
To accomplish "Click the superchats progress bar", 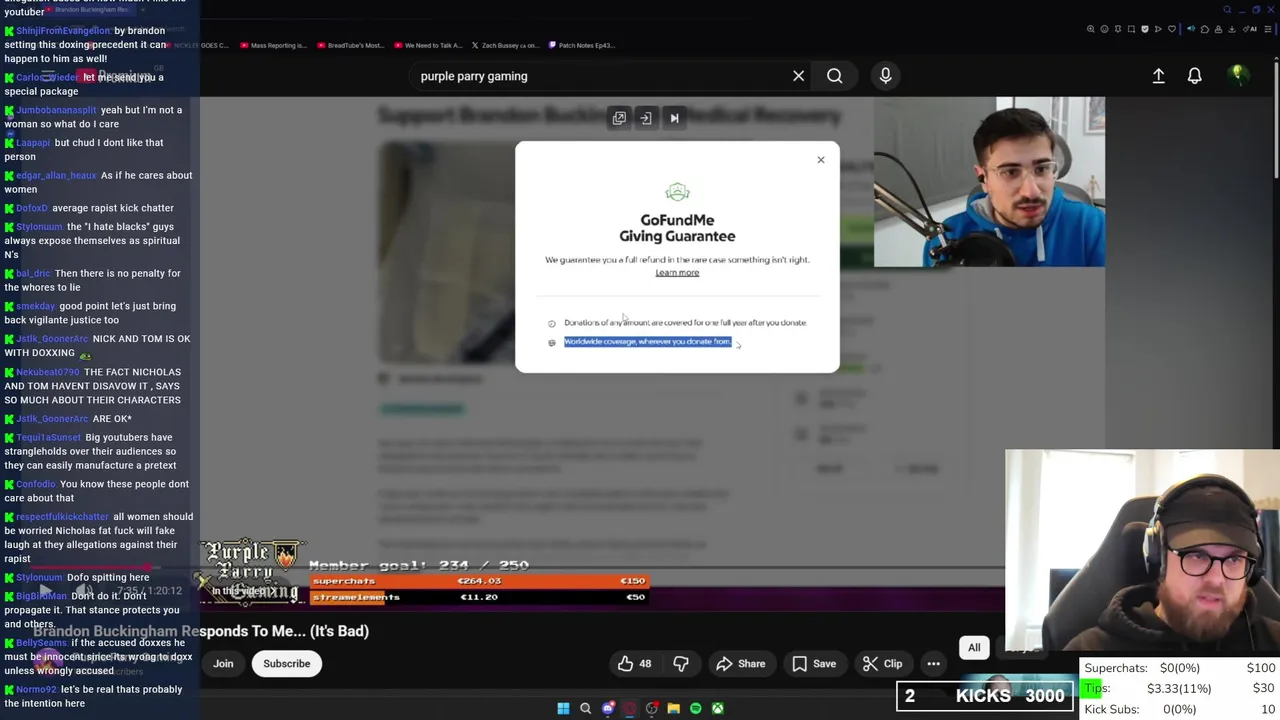I will [480, 581].
